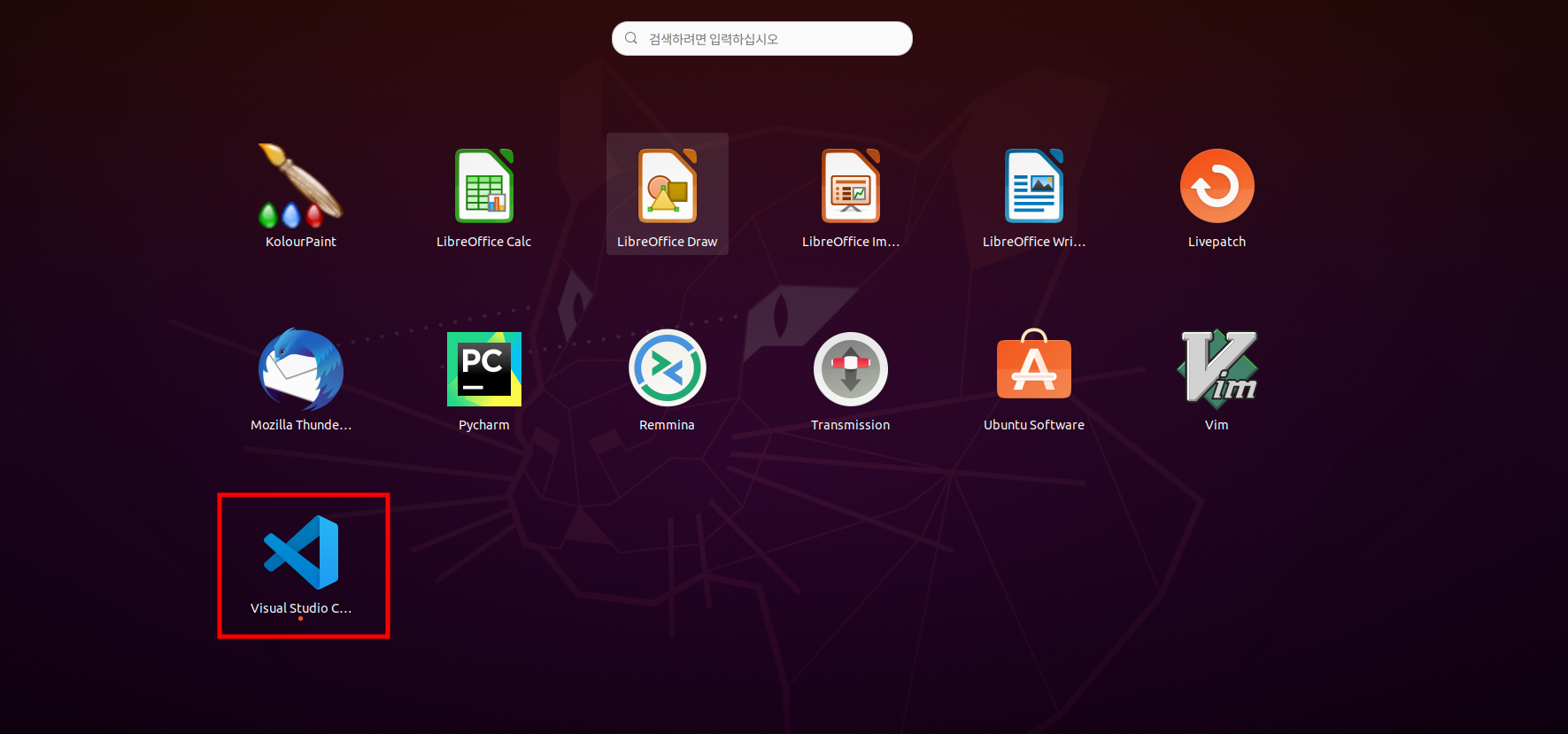Click the 'Mozilla Thunde...' label text
The width and height of the screenshot is (1568, 734).
301,425
